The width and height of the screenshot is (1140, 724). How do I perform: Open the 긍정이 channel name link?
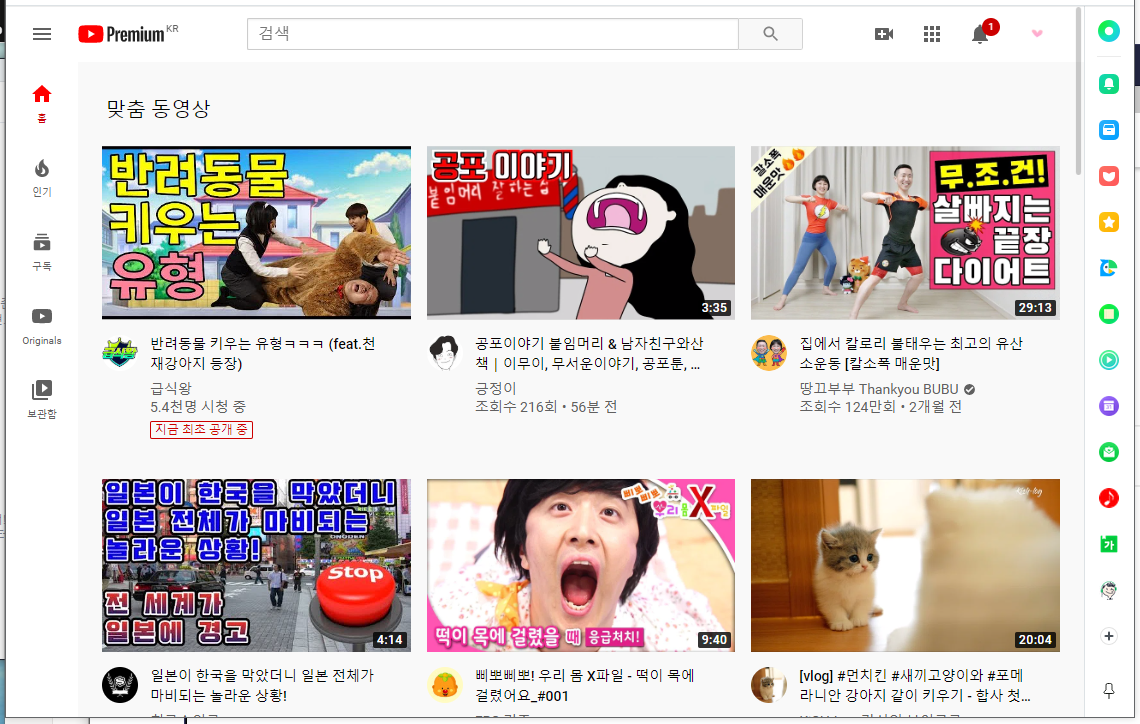tap(495, 389)
